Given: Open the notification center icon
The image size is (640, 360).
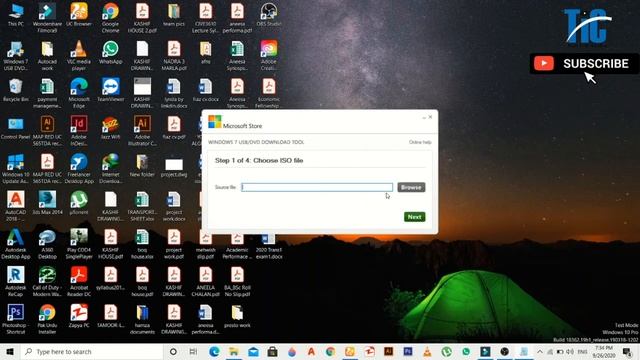Looking at the screenshot, I should click(628, 351).
